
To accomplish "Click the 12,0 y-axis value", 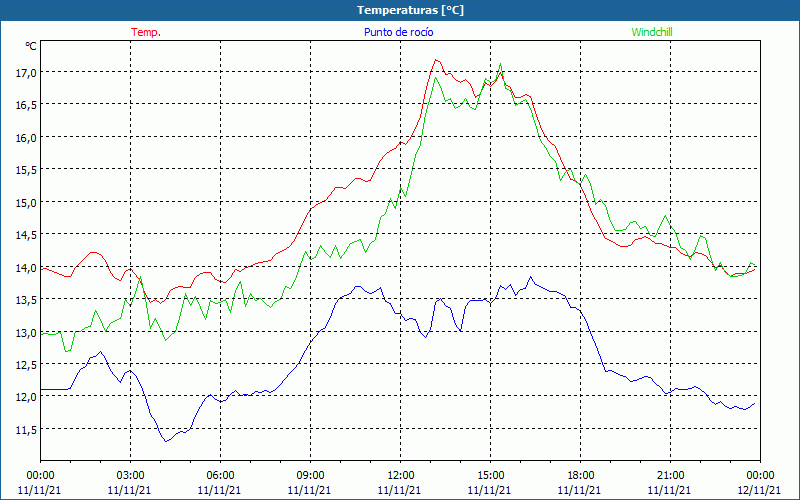I will (26, 397).
